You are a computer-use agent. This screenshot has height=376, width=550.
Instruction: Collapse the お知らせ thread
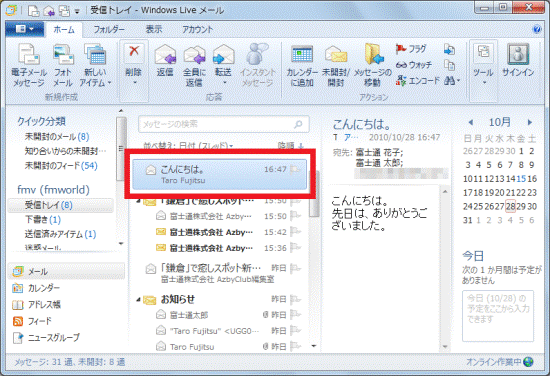coord(139,300)
